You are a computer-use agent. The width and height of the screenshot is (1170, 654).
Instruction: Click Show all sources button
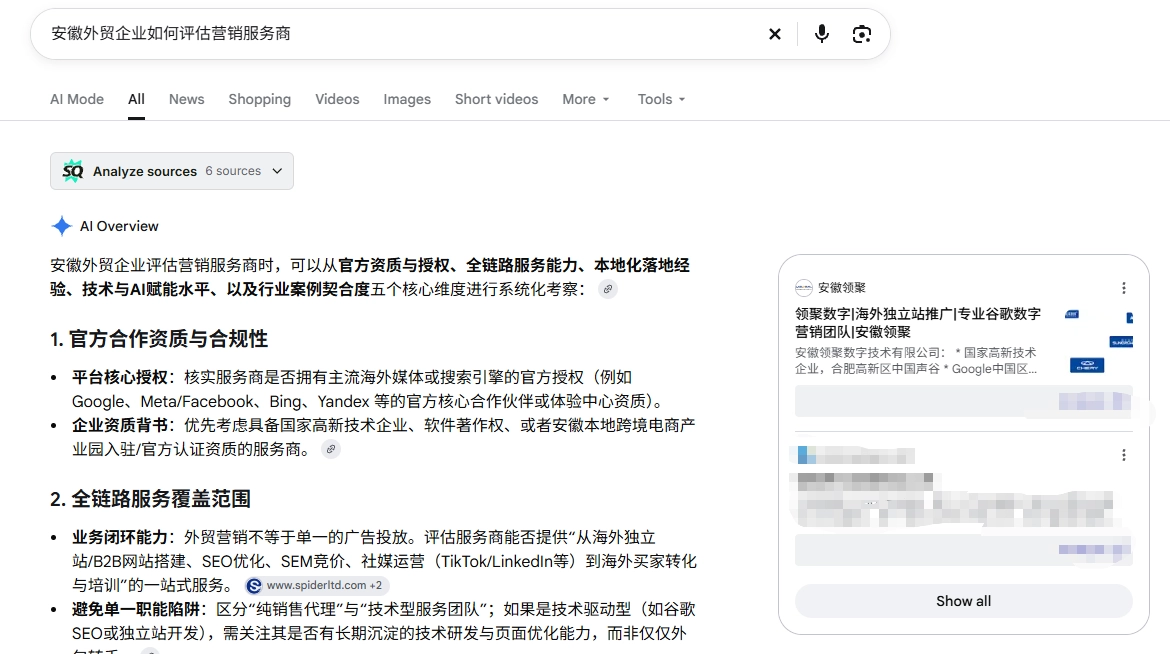[963, 601]
